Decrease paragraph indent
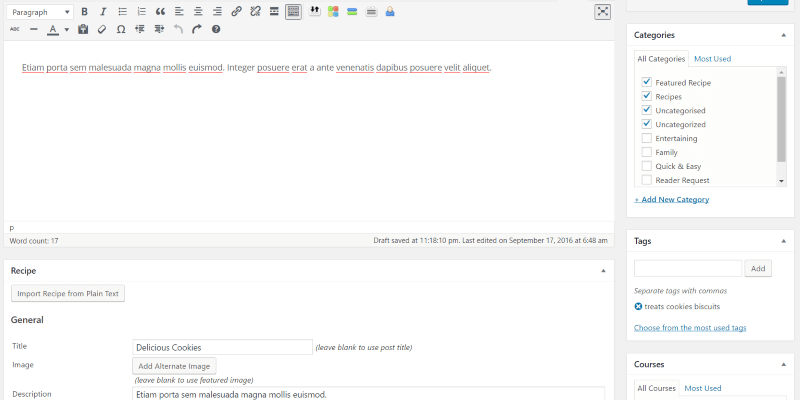Image resolution: width=800 pixels, height=400 pixels. tap(140, 30)
